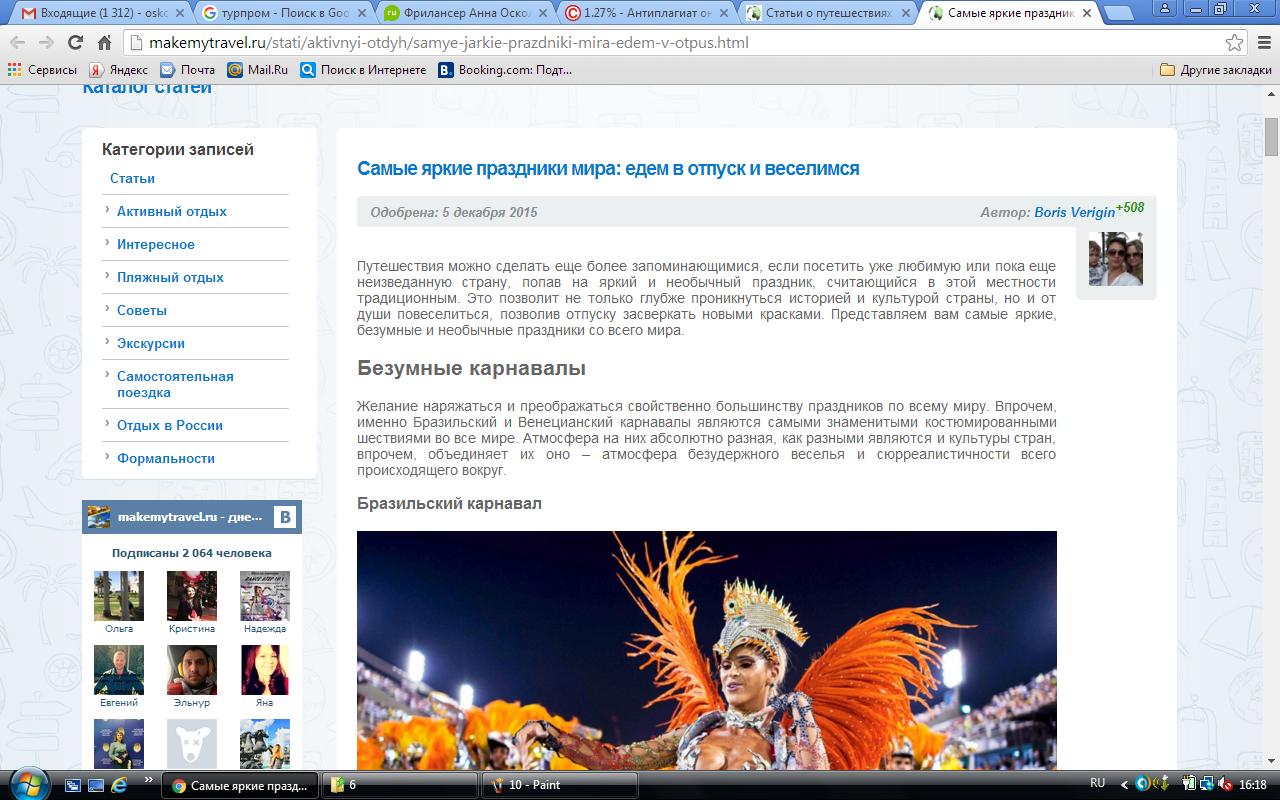Open the Формальности category

[165, 458]
